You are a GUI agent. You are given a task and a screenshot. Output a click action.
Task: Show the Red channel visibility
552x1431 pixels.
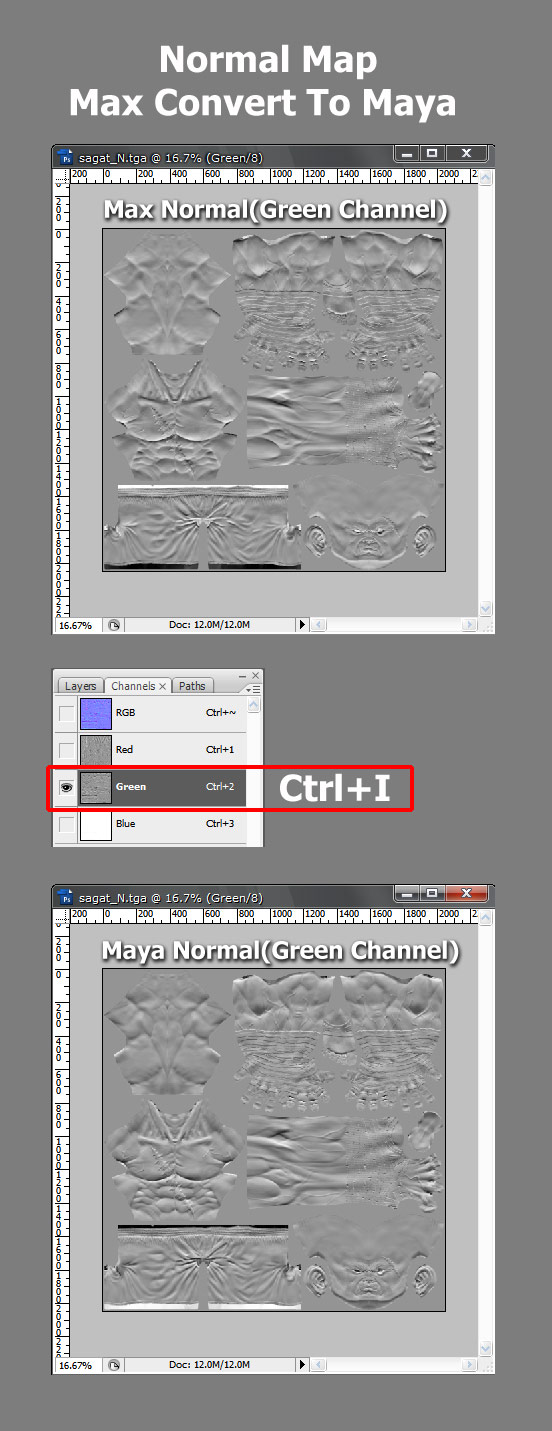tap(66, 750)
